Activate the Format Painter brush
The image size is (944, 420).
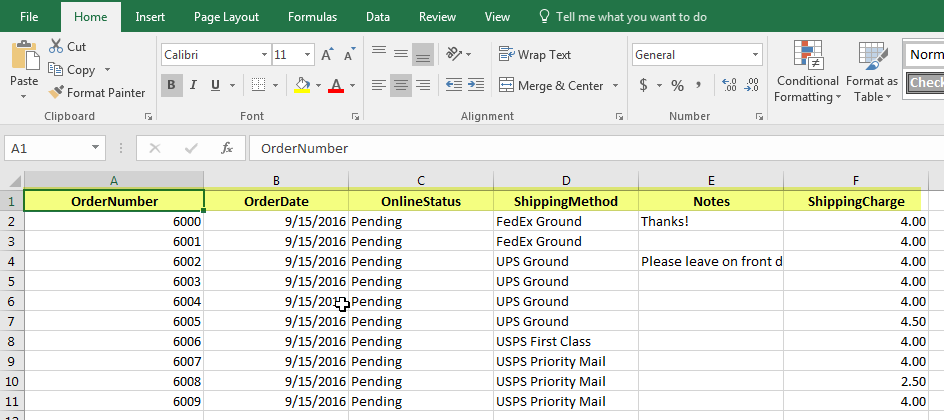(x=56, y=93)
